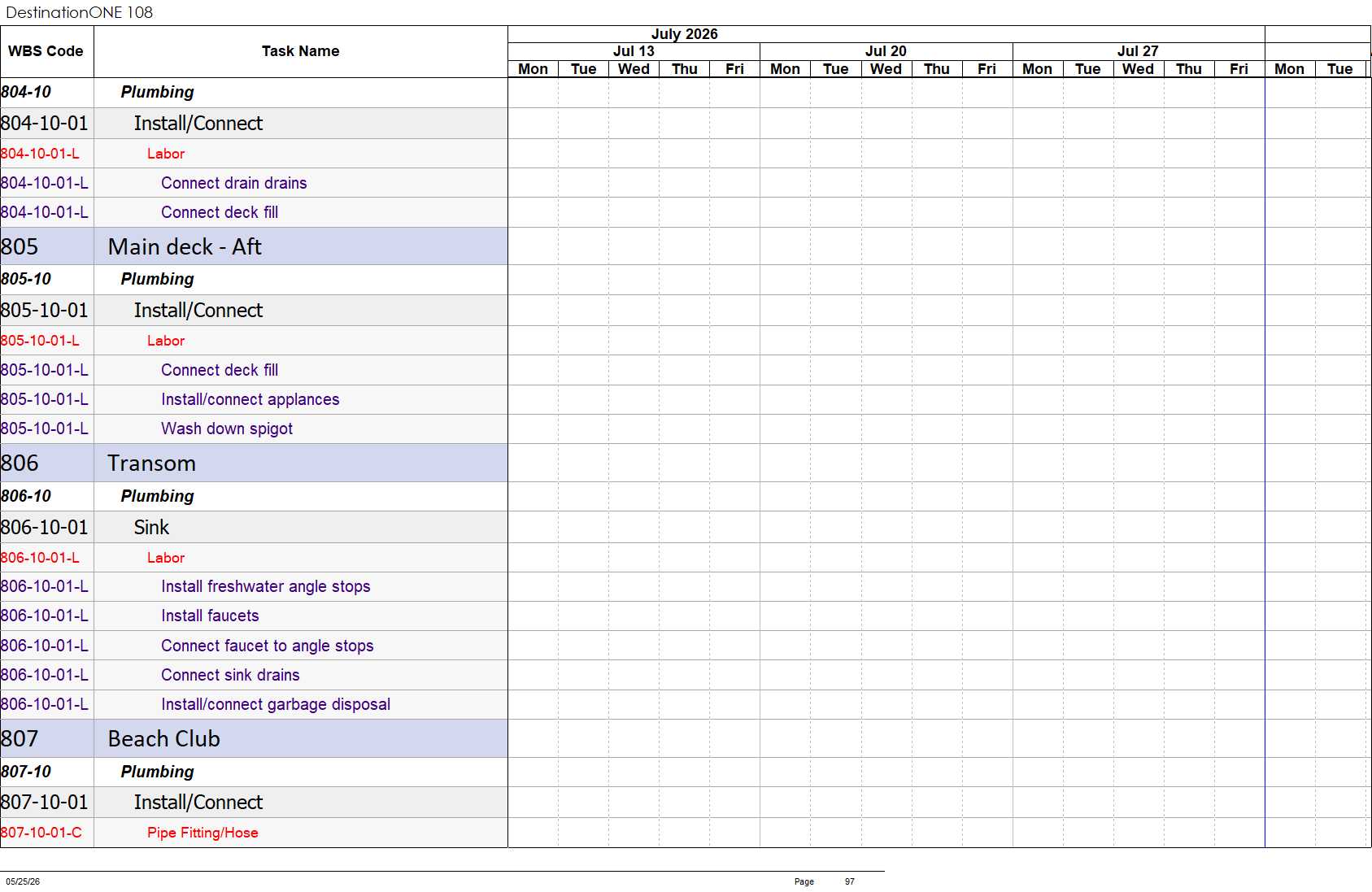Screen dimensions: 1372x892
Task: Click the 05/25/26 footer date
Action: [x=23, y=881]
